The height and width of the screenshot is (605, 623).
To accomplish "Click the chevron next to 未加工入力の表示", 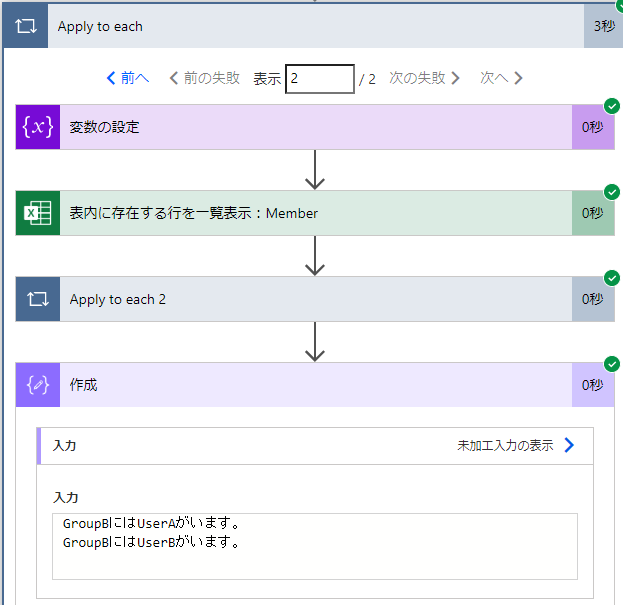I will 569,445.
